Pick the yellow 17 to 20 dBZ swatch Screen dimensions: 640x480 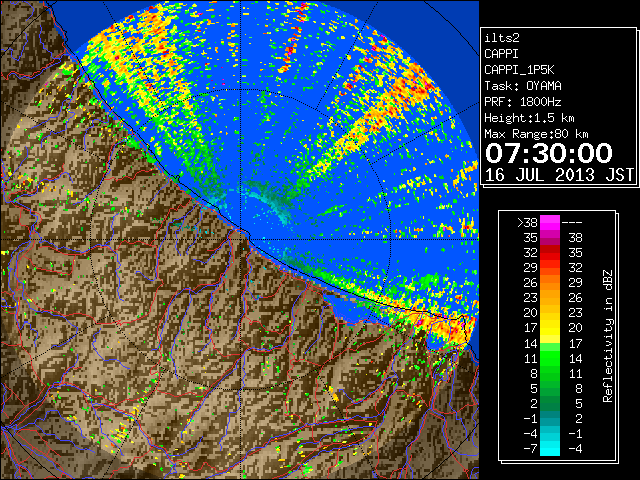coord(550,328)
